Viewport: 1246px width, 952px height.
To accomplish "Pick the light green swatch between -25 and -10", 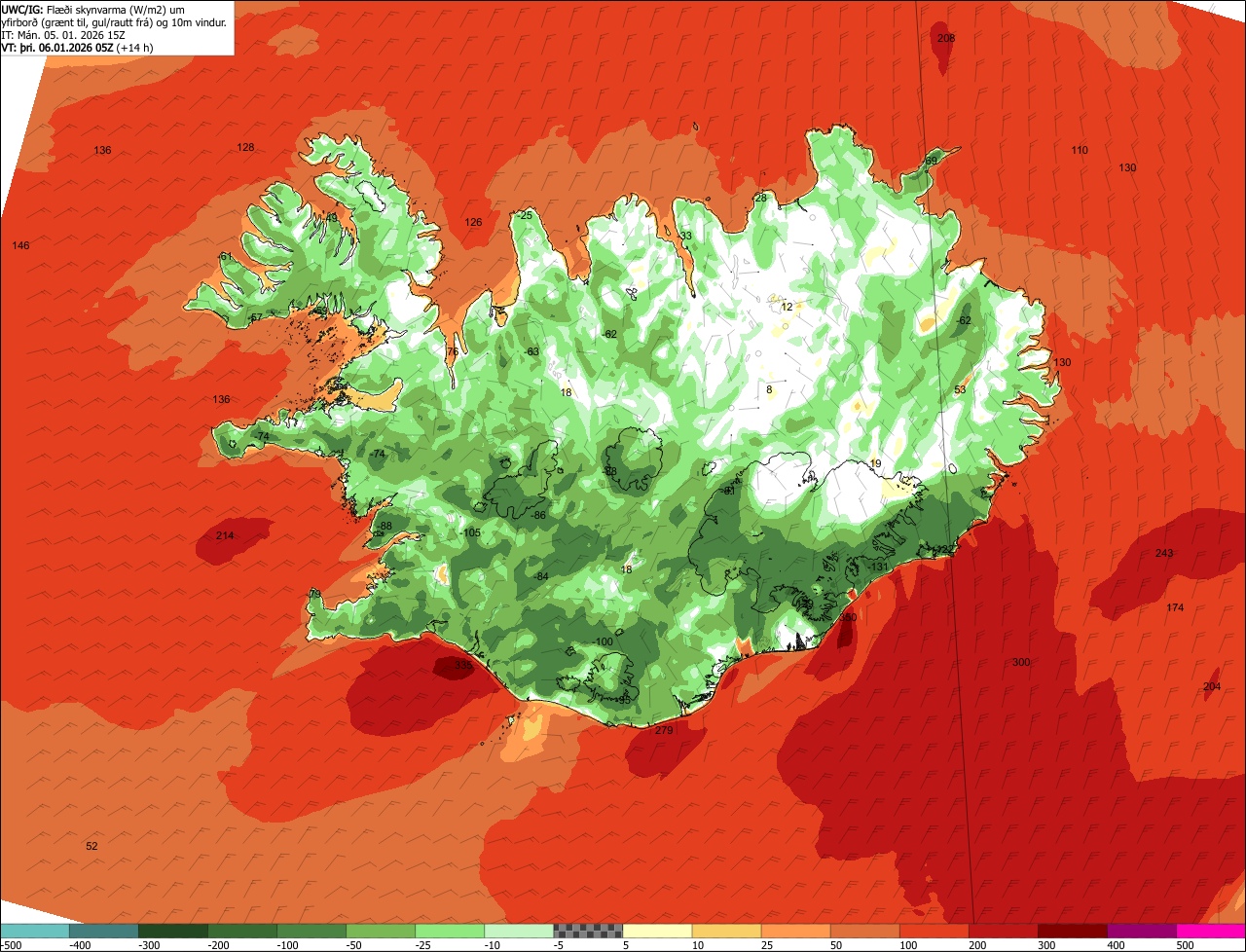I will coord(450,930).
